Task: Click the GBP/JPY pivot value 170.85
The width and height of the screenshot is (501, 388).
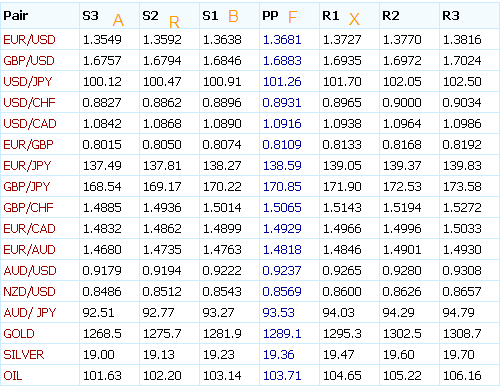Action: (282, 187)
